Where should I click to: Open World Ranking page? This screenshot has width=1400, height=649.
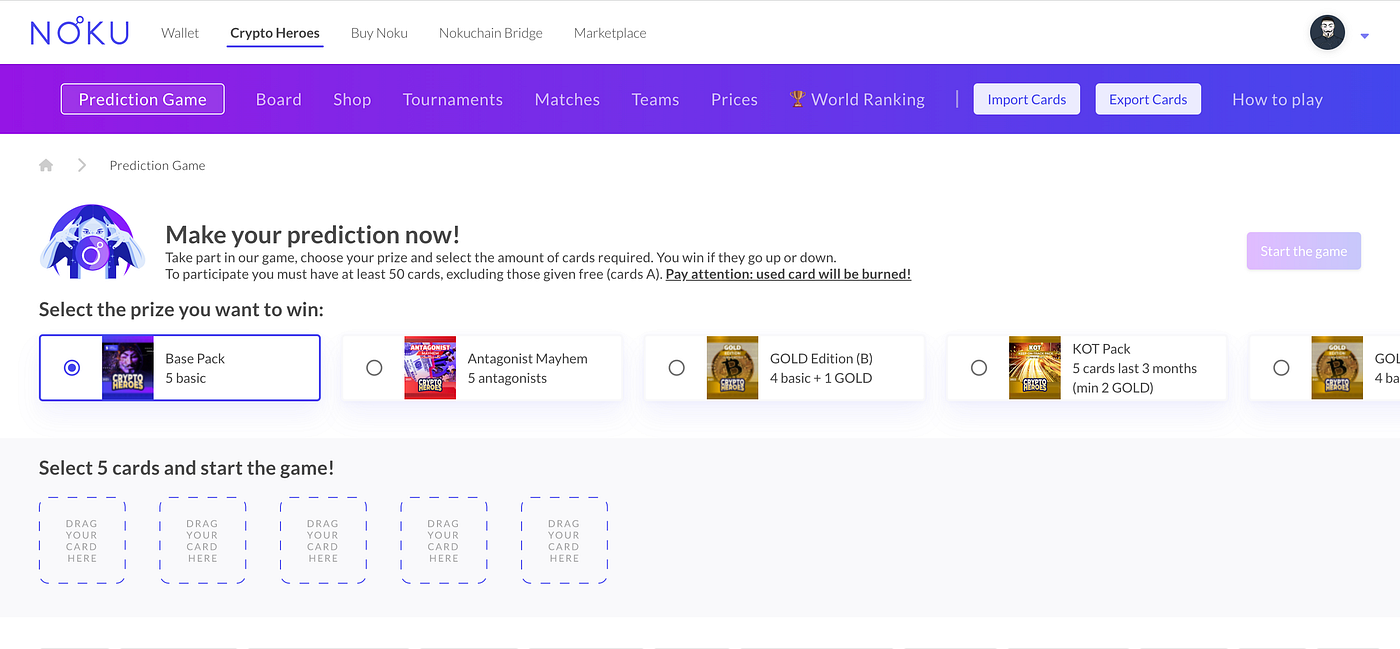tap(857, 99)
